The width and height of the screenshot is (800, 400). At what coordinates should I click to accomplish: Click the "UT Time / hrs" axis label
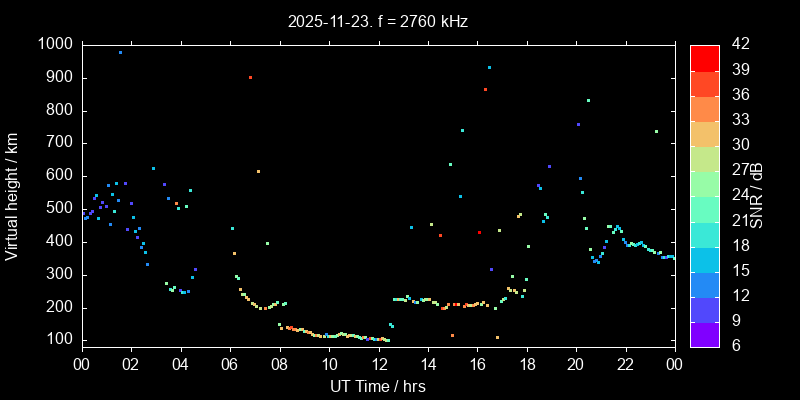[377, 386]
